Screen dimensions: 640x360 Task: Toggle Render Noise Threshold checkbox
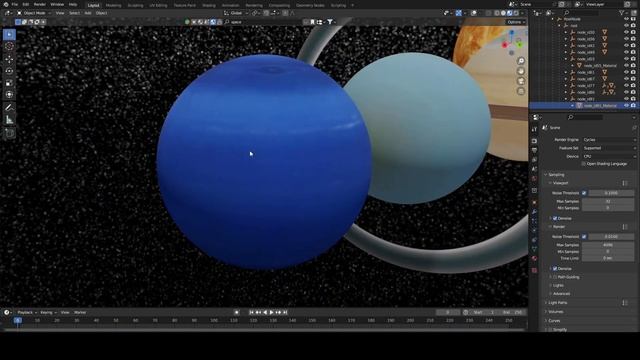click(584, 236)
